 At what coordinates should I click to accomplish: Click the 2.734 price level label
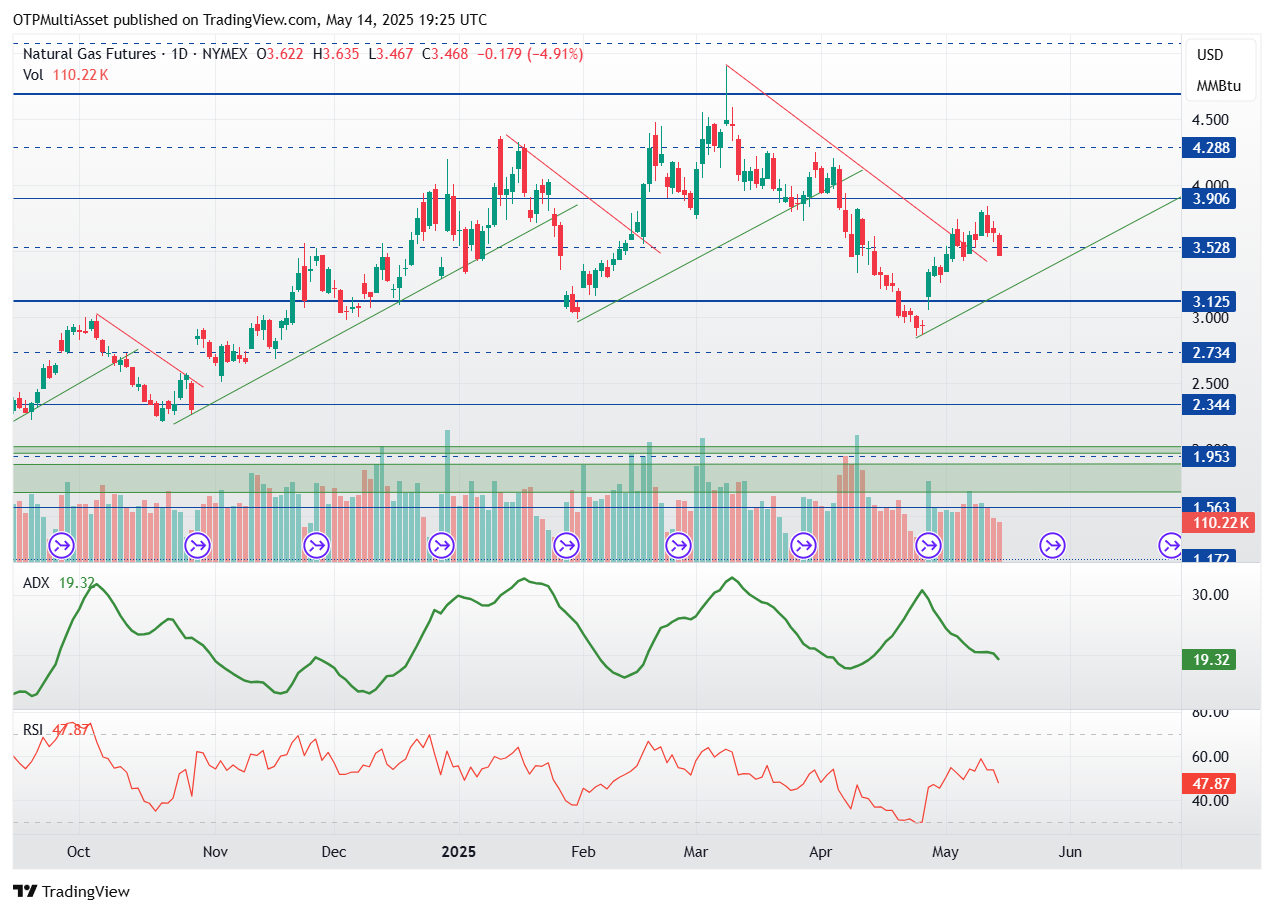pyautogui.click(x=1210, y=352)
